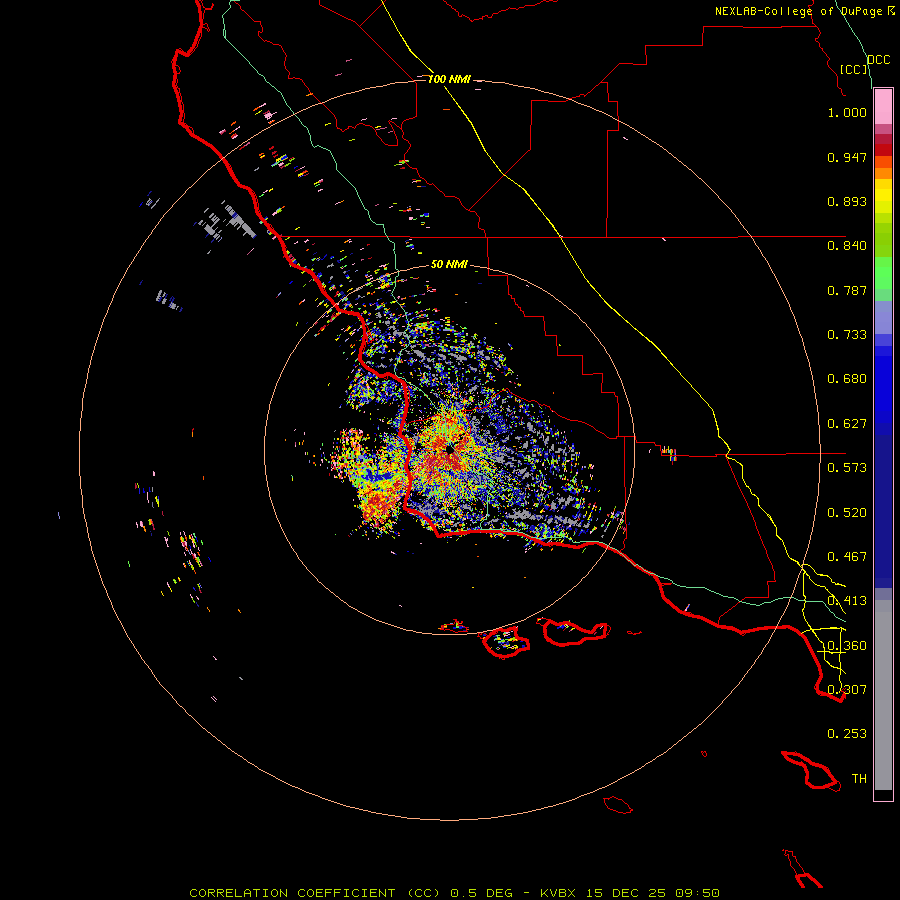Click the 0.680 scale value

point(847,379)
